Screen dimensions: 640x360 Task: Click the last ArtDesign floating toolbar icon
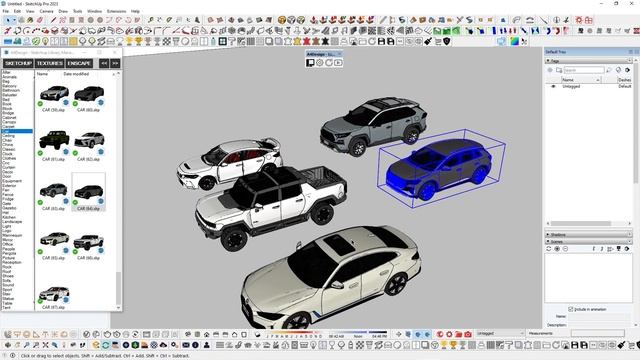[338, 62]
